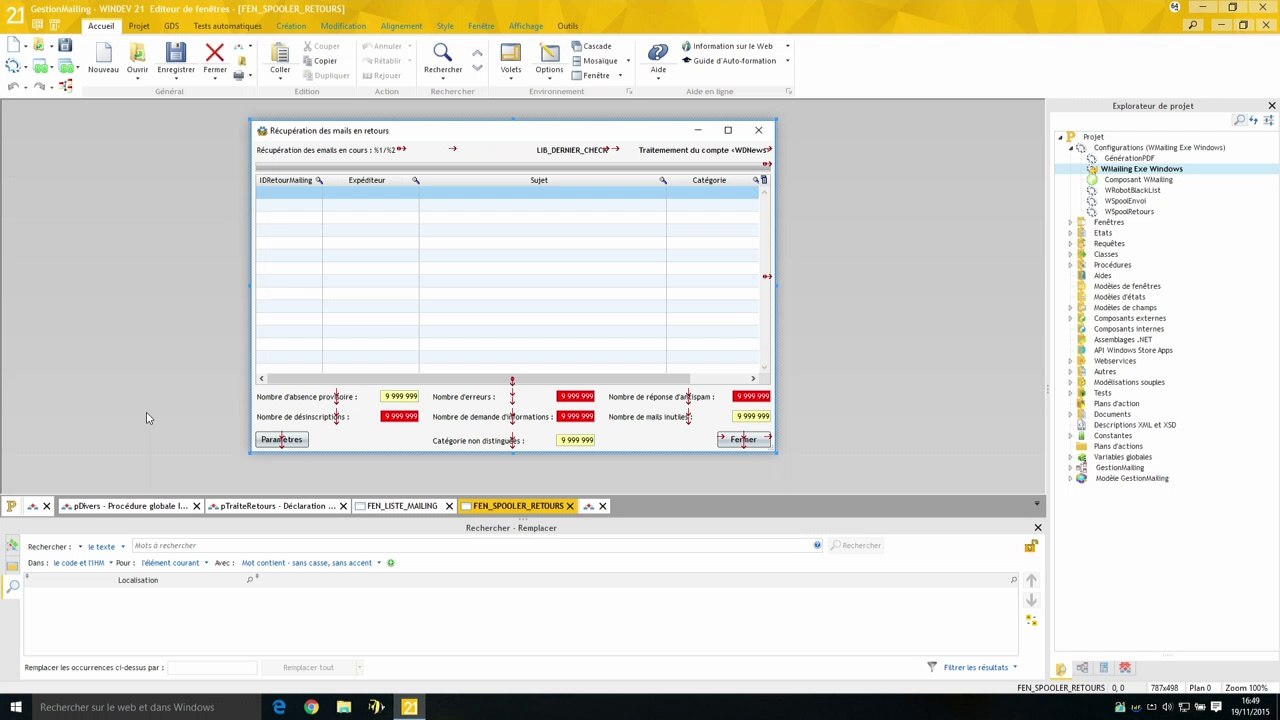Open the 'le code et l'IHM' dropdown
Screen dimensions: 1280x720
(x=82, y=563)
